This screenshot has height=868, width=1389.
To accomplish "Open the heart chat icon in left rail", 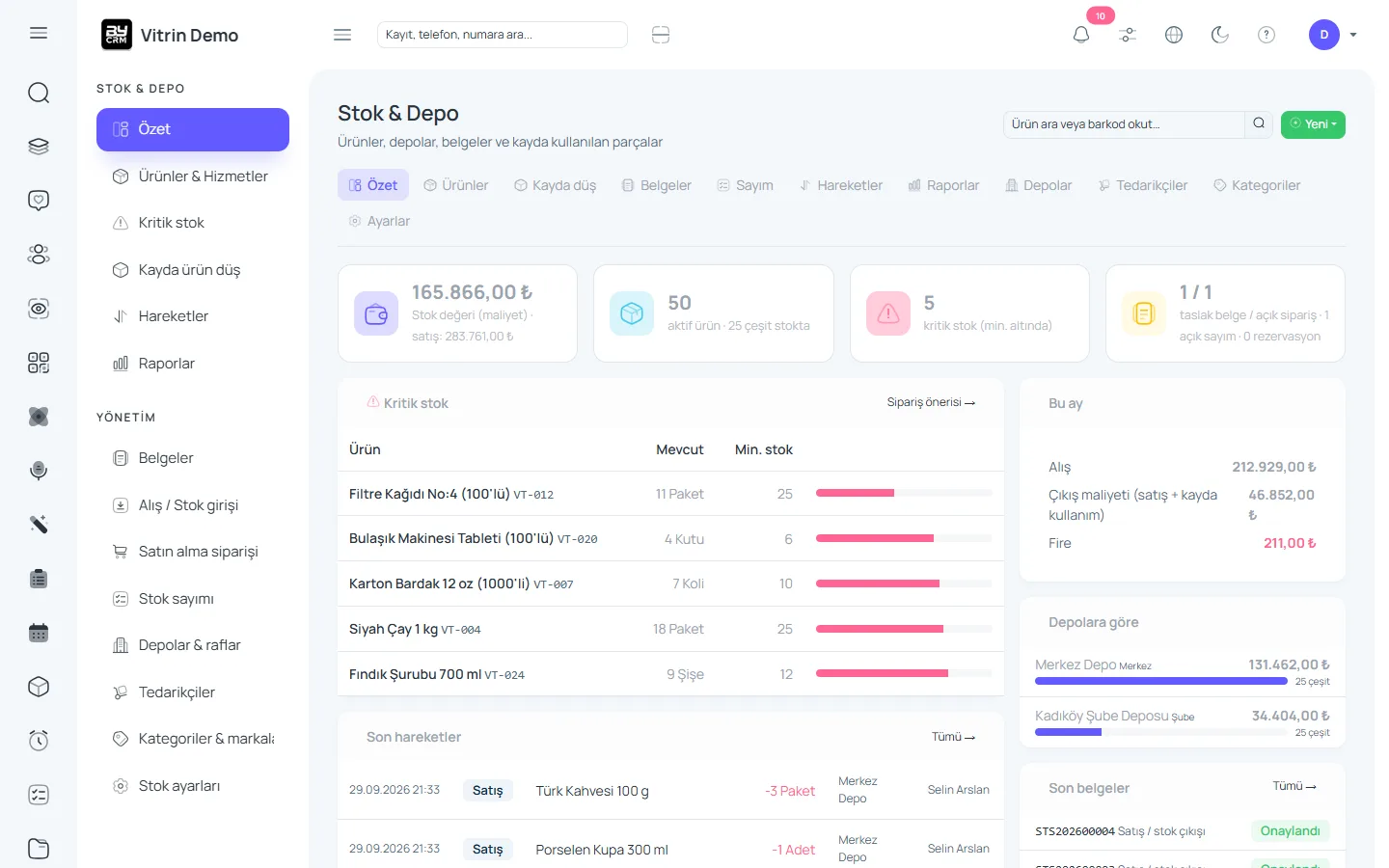I will point(39,201).
